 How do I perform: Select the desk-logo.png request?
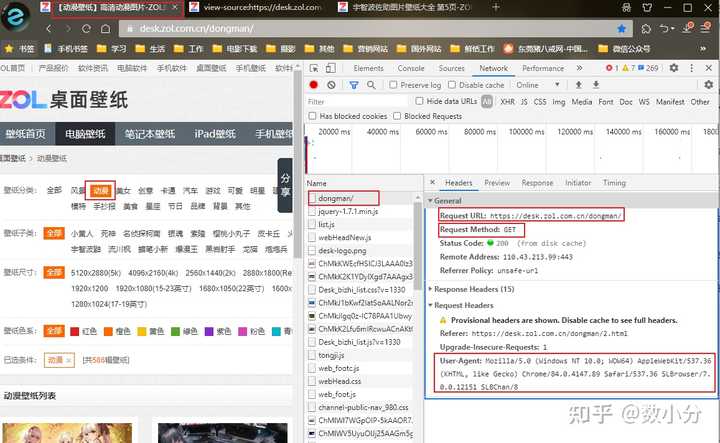[x=360, y=251]
